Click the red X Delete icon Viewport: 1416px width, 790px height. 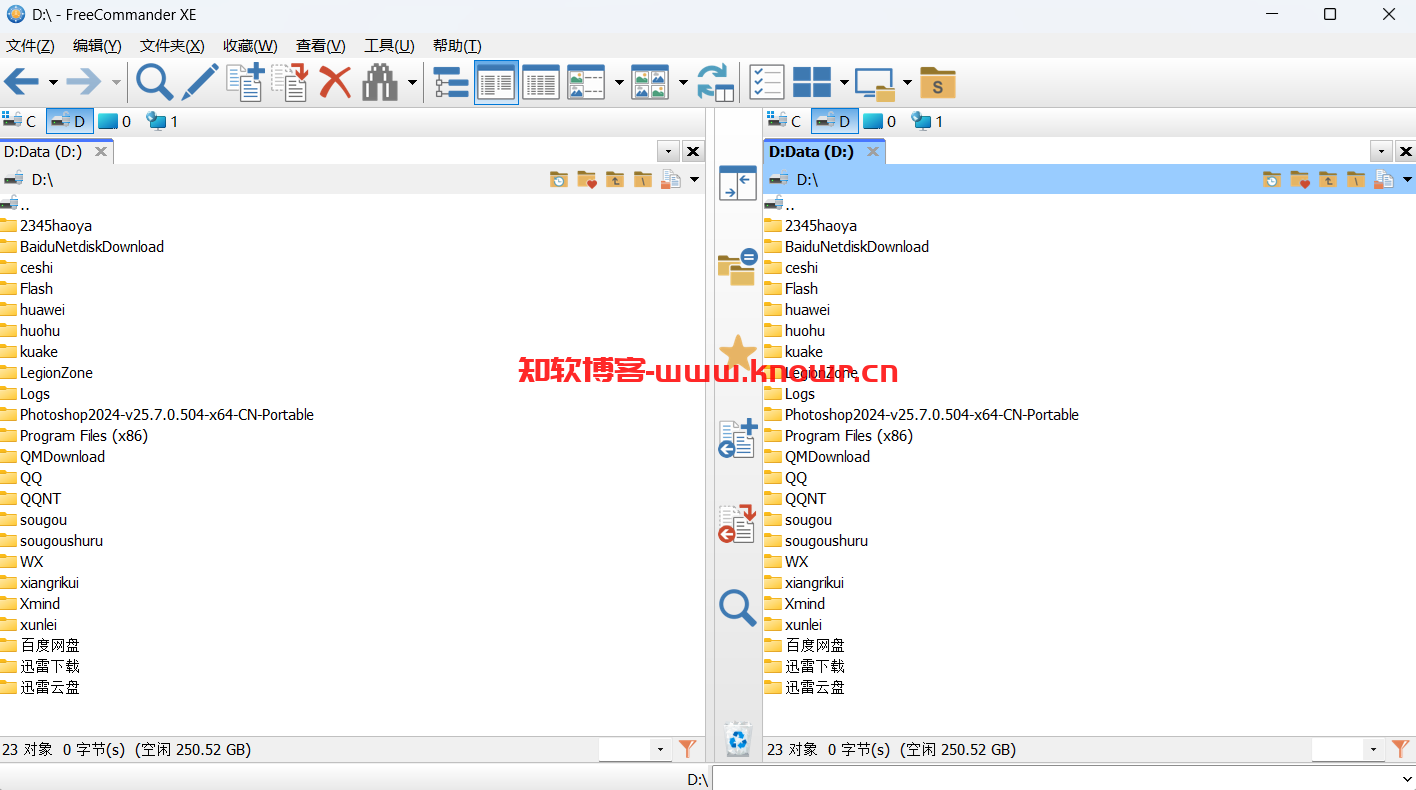coord(335,82)
